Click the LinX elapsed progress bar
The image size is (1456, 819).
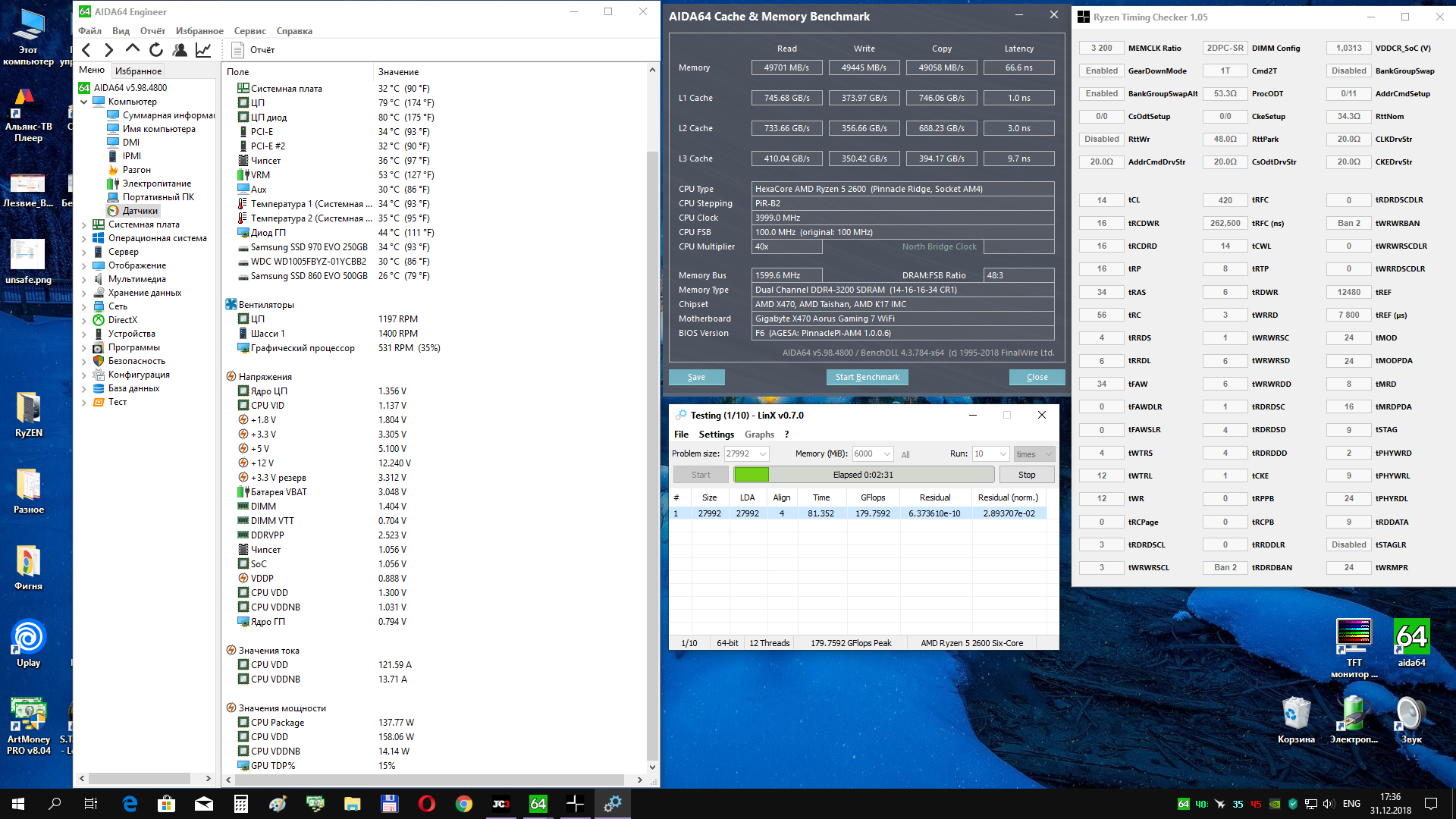864,475
